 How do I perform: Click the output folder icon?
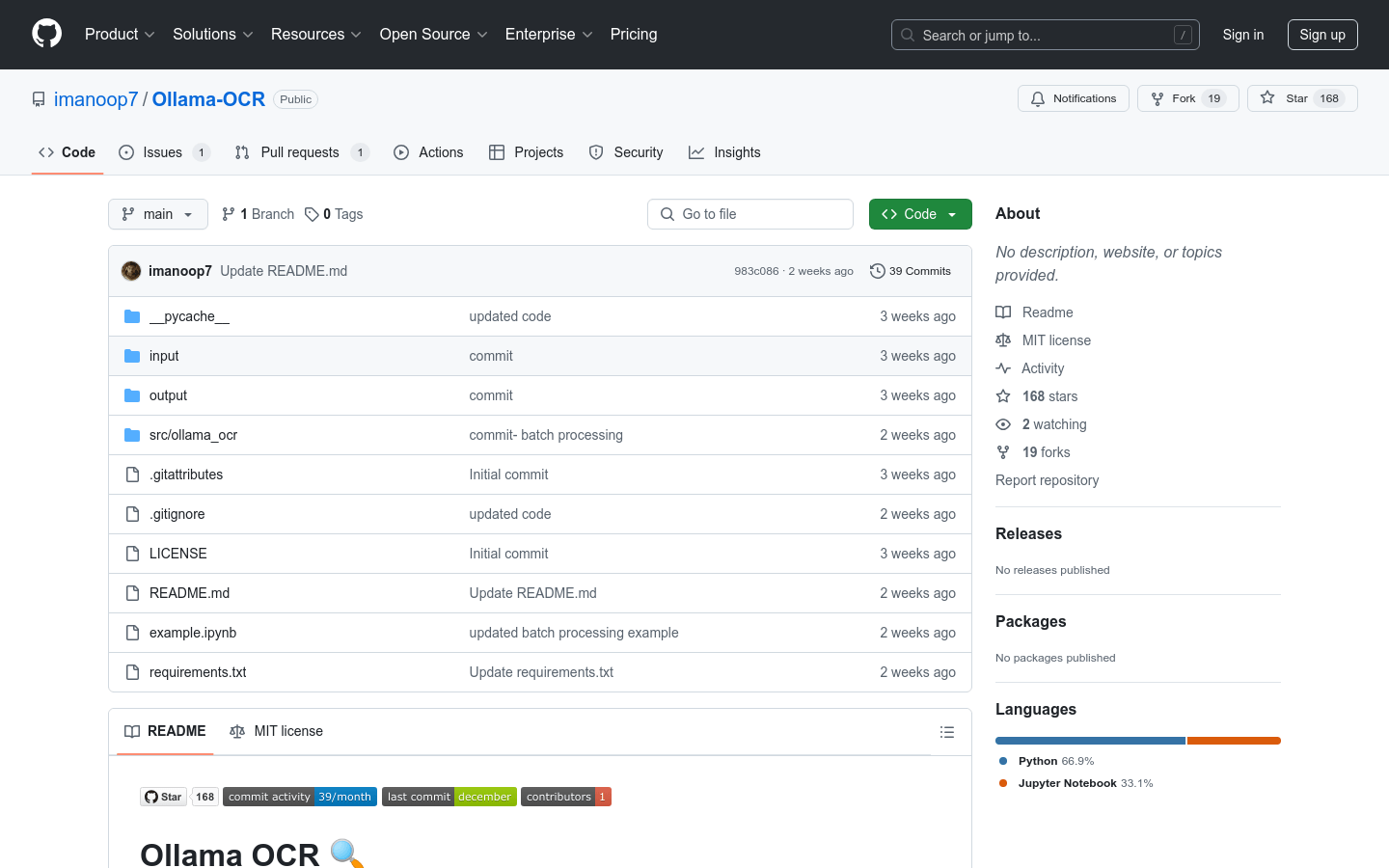(x=132, y=395)
